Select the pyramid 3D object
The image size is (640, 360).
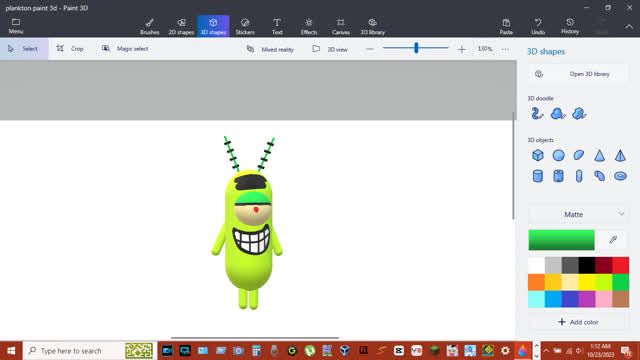tap(620, 155)
